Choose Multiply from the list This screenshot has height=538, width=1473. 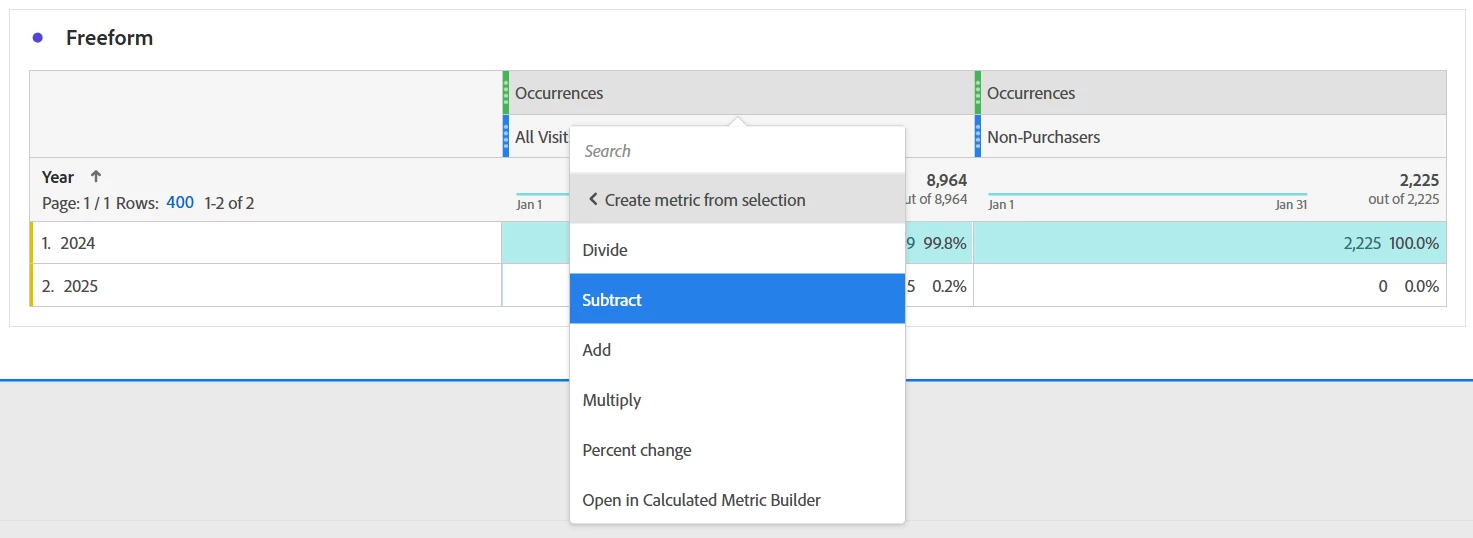[612, 400]
